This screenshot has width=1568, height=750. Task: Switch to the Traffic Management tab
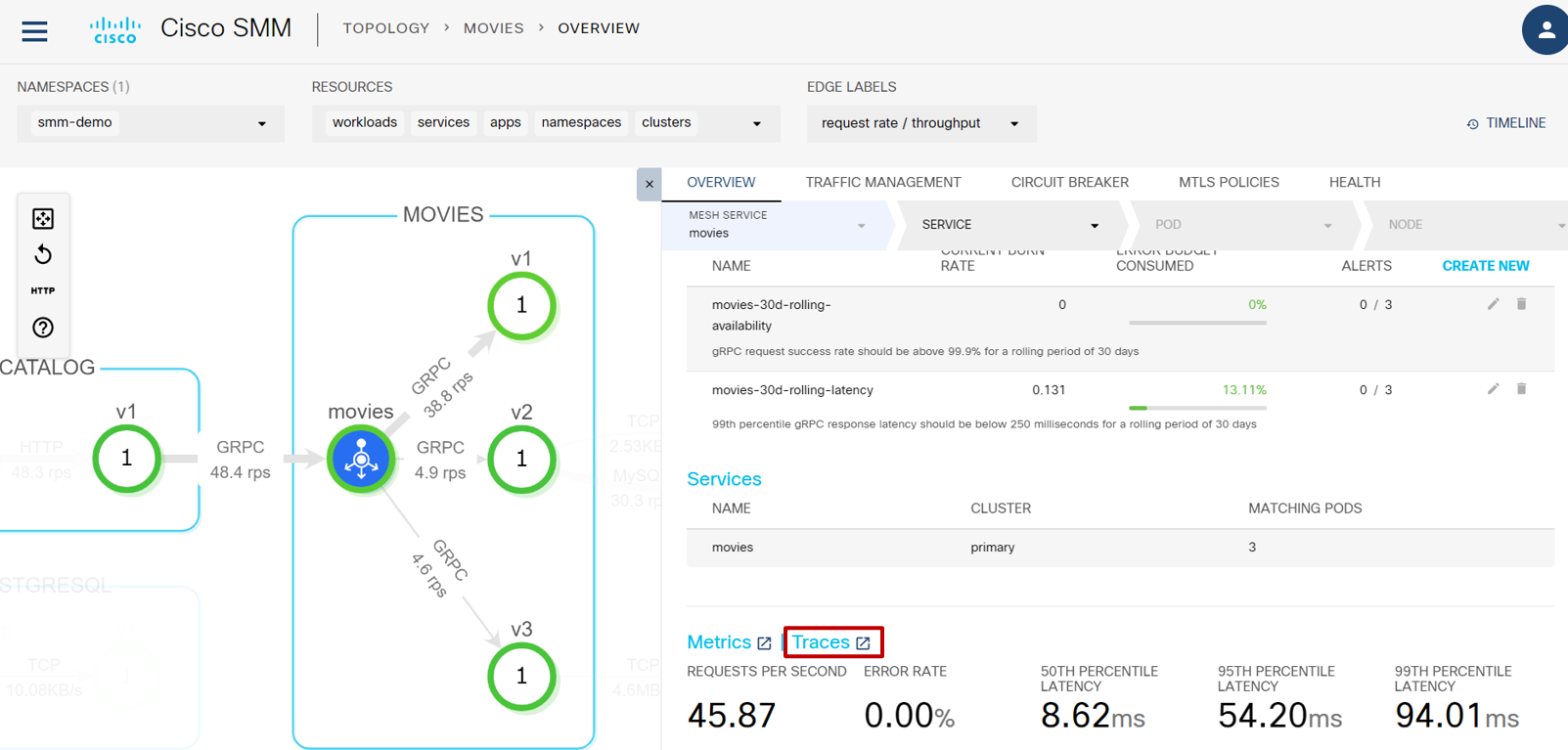pyautogui.click(x=883, y=183)
